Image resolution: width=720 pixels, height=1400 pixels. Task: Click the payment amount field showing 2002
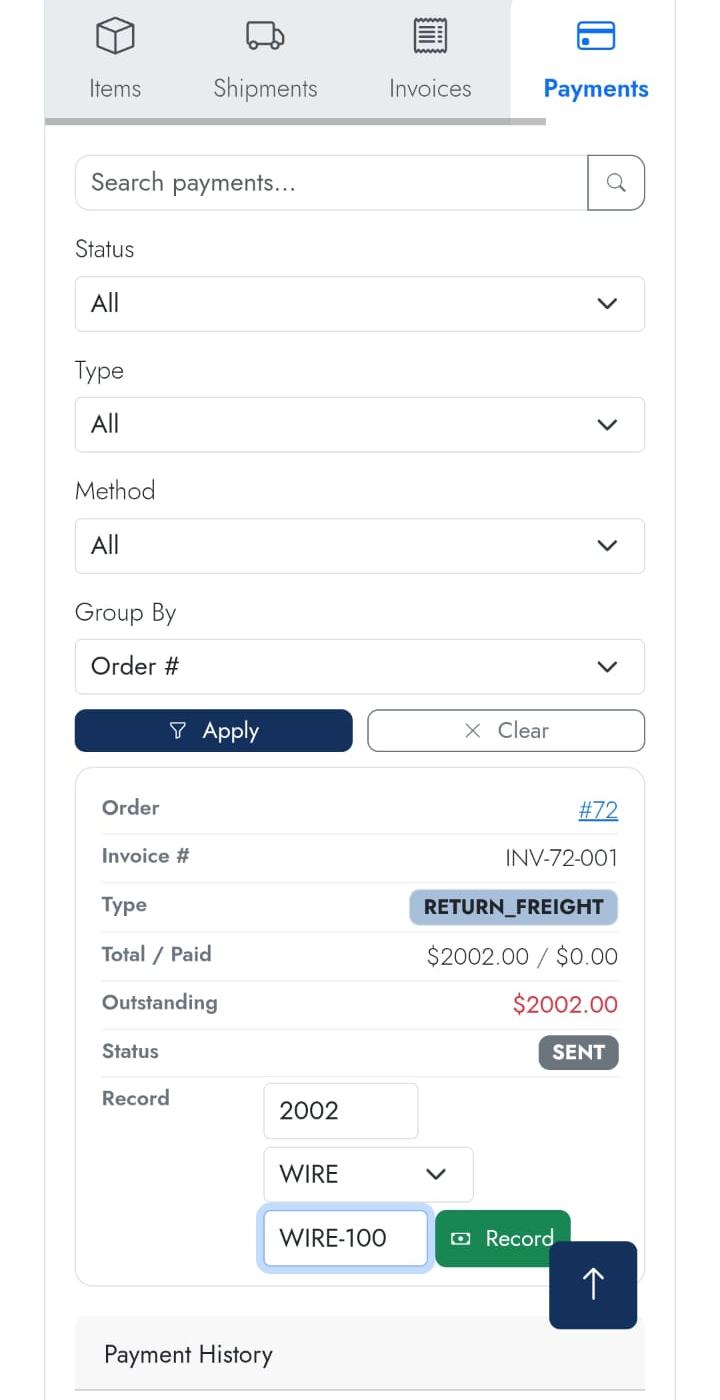340,1110
